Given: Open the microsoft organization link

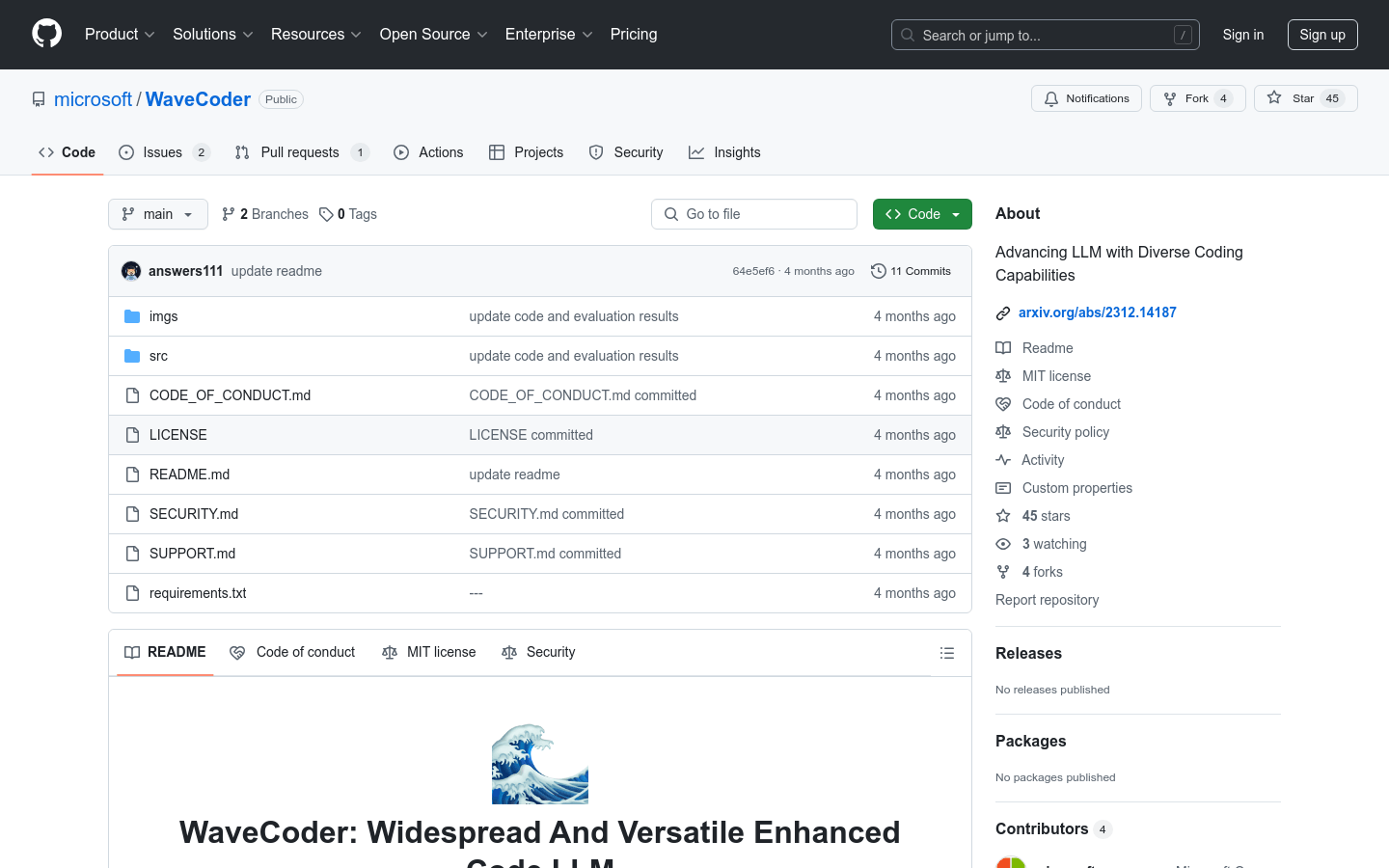Looking at the screenshot, I should click(93, 99).
